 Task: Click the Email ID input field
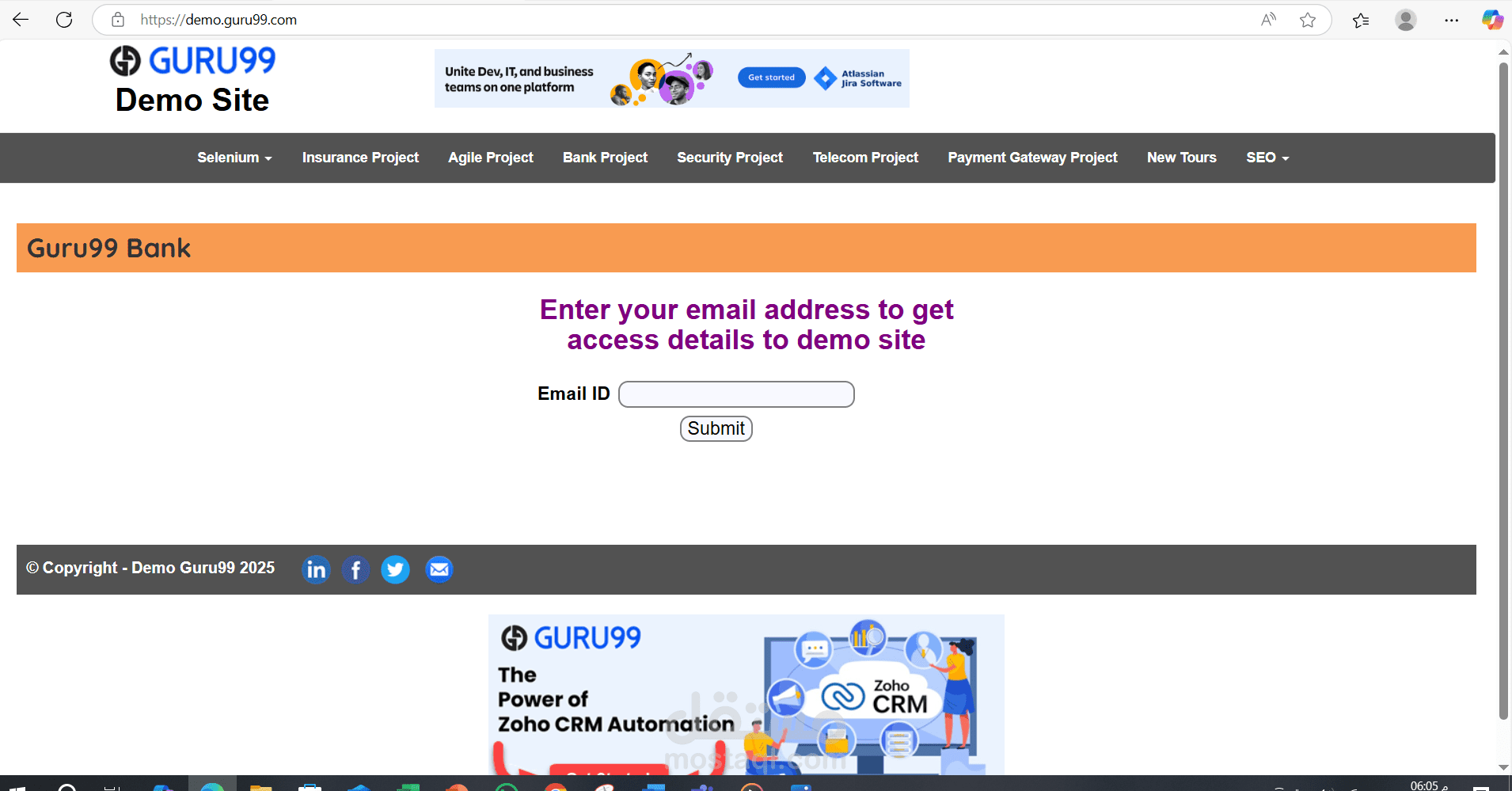[736, 394]
